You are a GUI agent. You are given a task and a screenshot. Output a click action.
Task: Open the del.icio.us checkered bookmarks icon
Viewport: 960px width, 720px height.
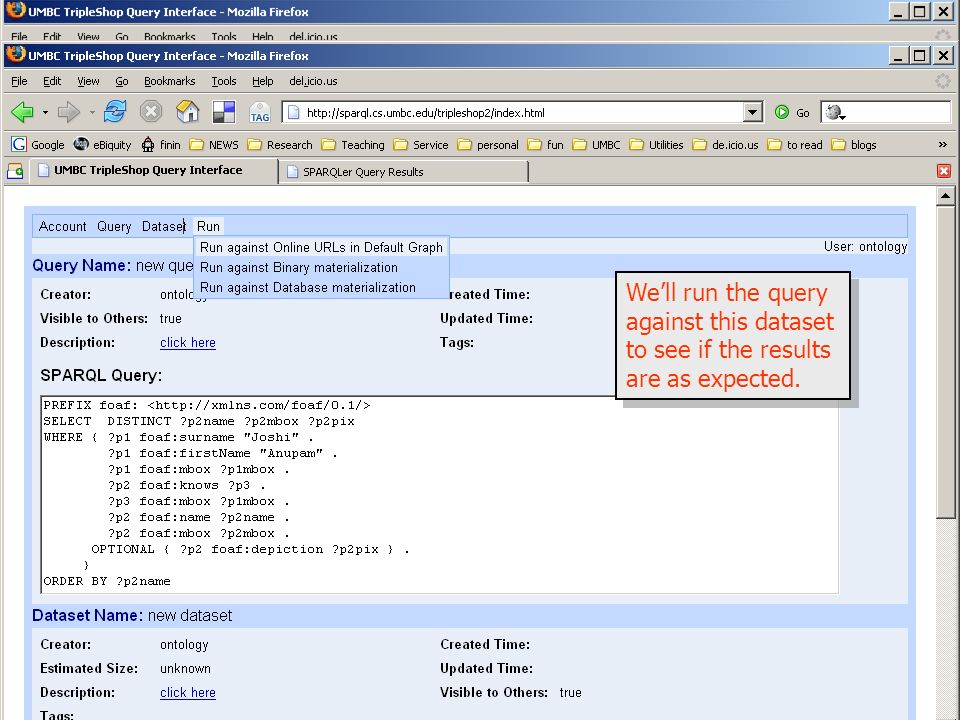[223, 112]
